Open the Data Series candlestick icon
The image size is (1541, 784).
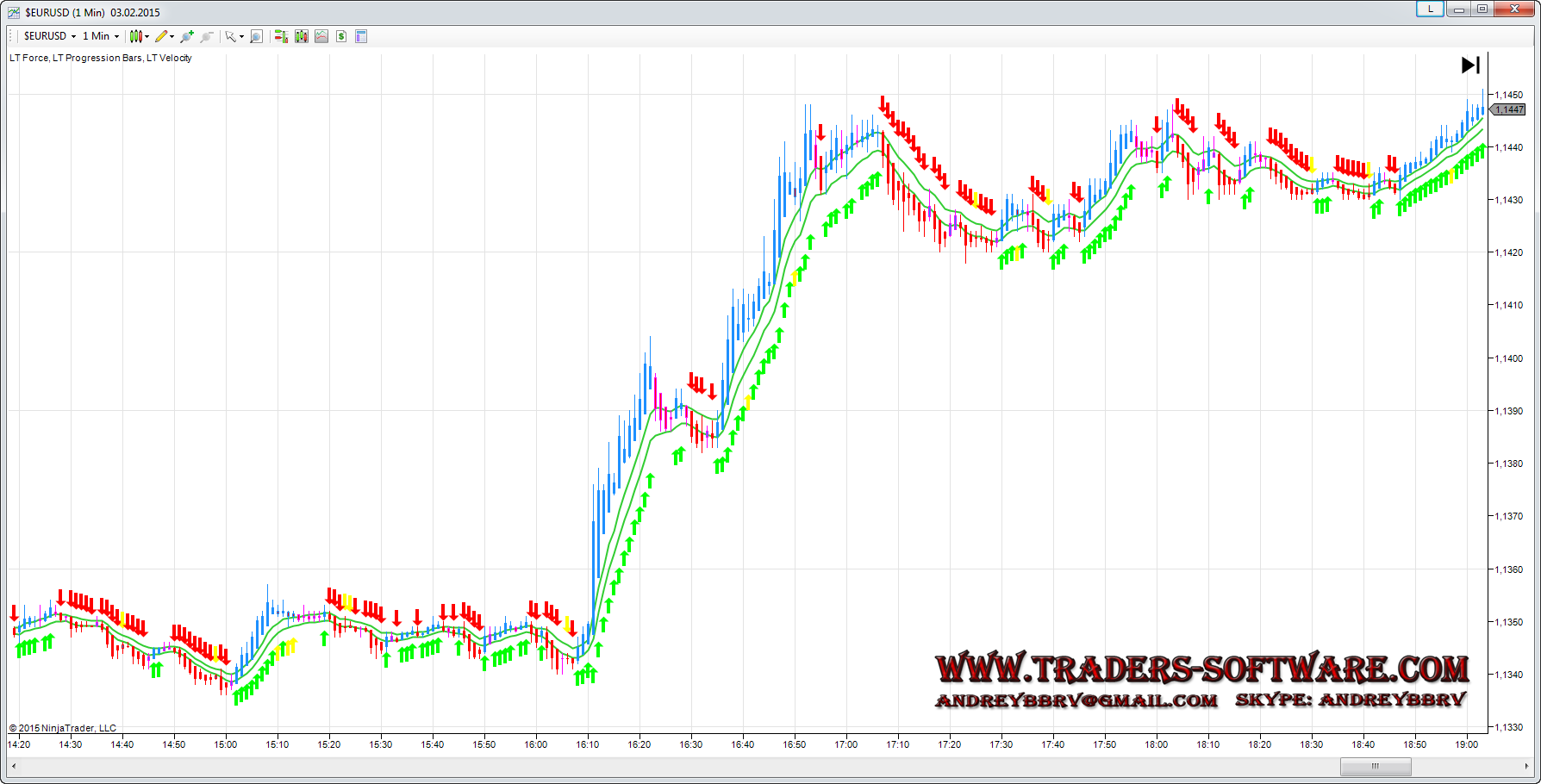pyautogui.click(x=302, y=36)
